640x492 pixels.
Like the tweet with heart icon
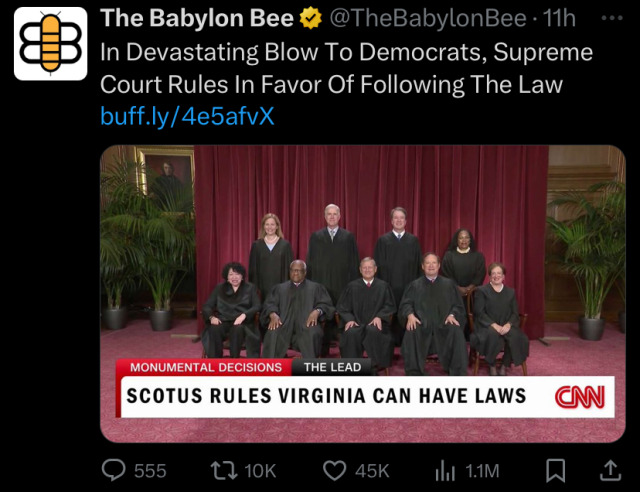pos(334,470)
